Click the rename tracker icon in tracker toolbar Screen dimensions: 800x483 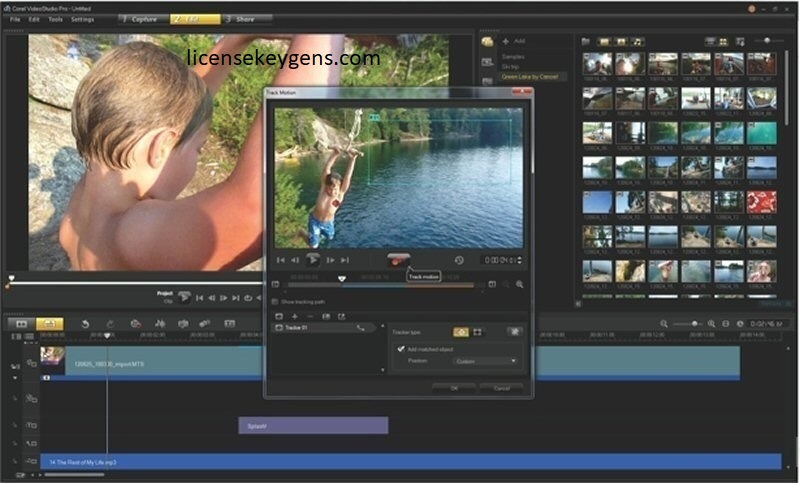click(326, 317)
